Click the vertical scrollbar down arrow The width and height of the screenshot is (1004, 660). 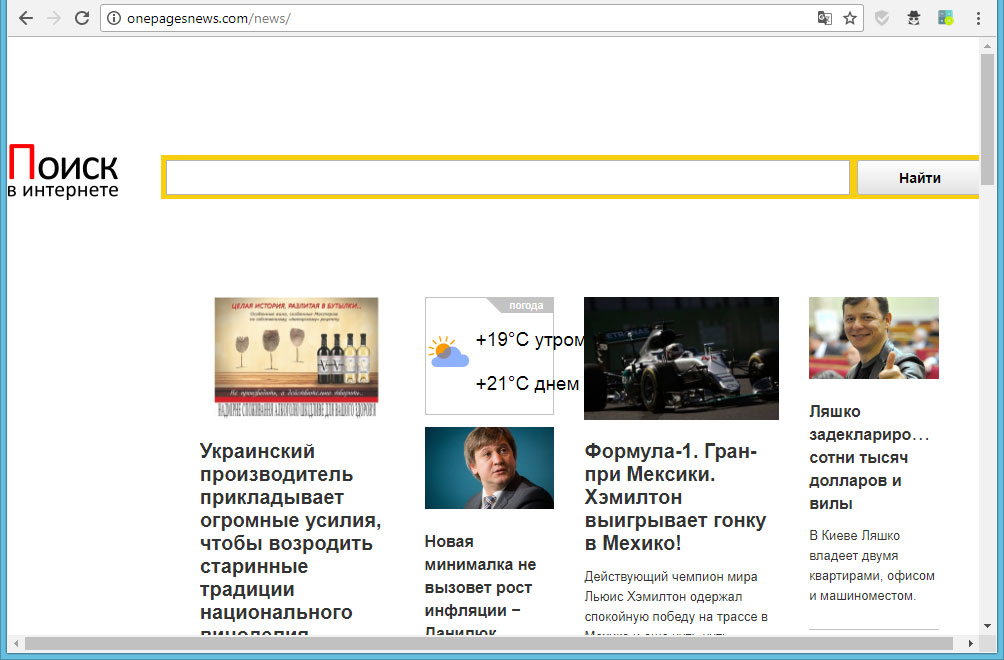pyautogui.click(x=988, y=626)
